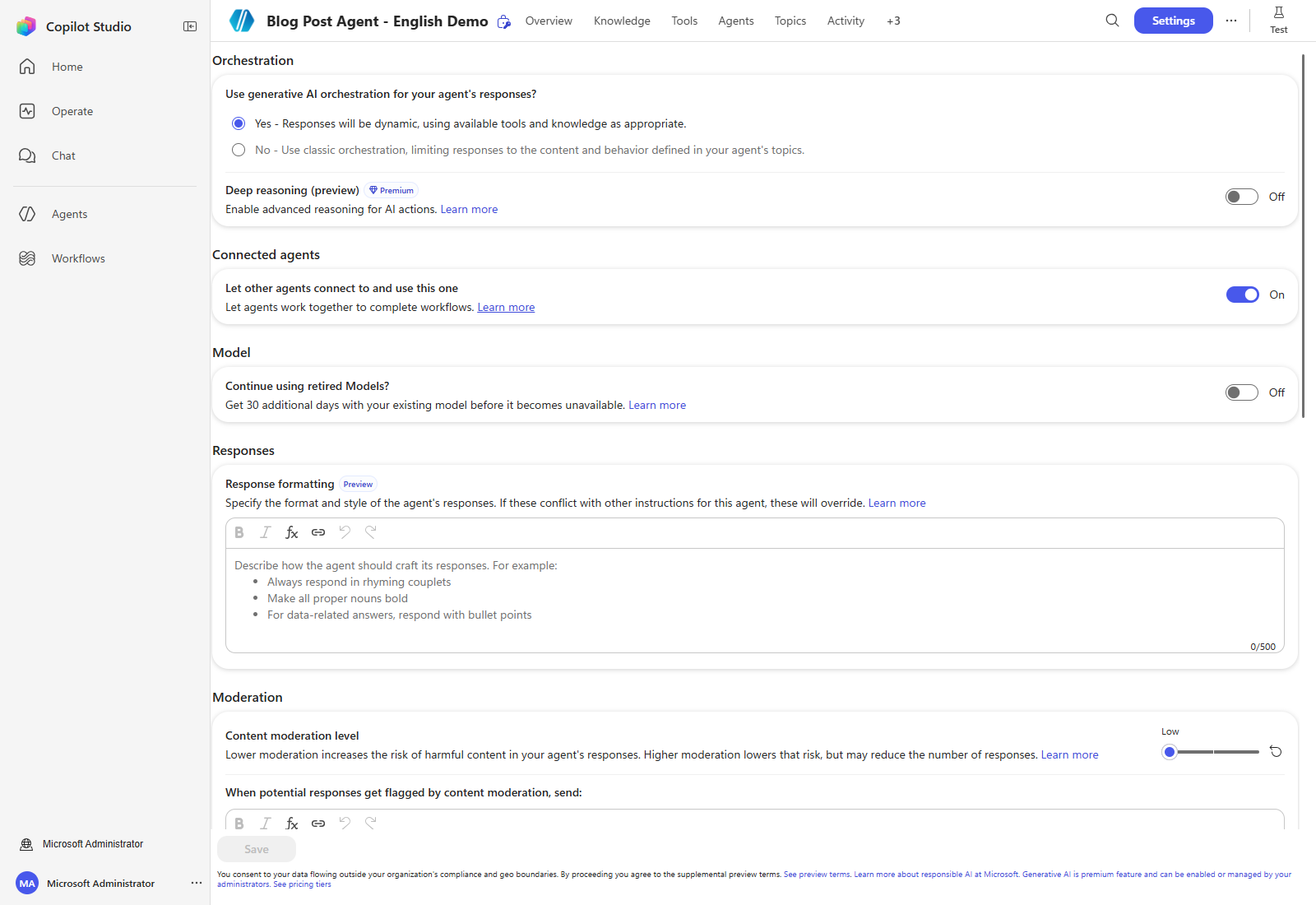Apply bold in flagged moderation message editor
1316x905 pixels.
pos(239,823)
